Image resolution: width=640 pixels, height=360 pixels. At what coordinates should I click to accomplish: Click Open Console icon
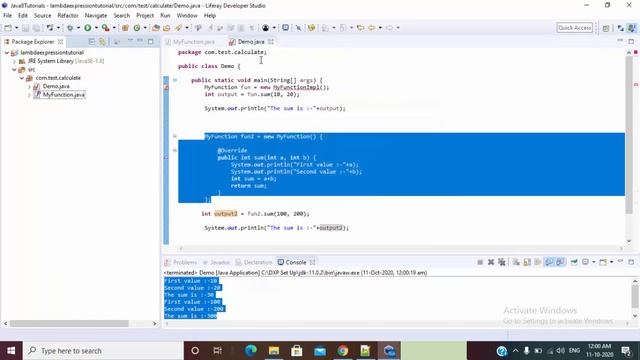tap(603, 262)
